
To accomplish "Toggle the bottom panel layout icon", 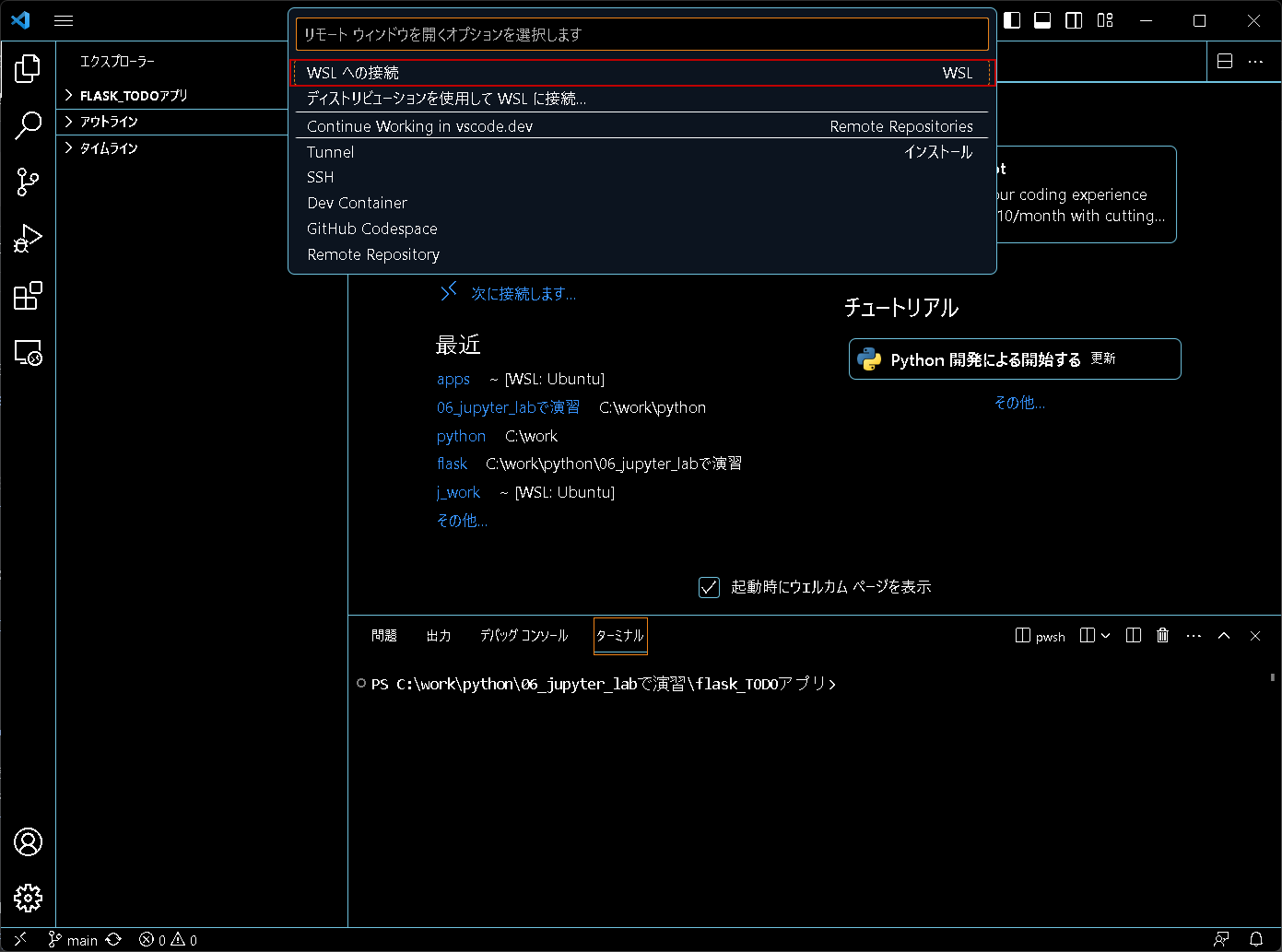I will pyautogui.click(x=1042, y=20).
